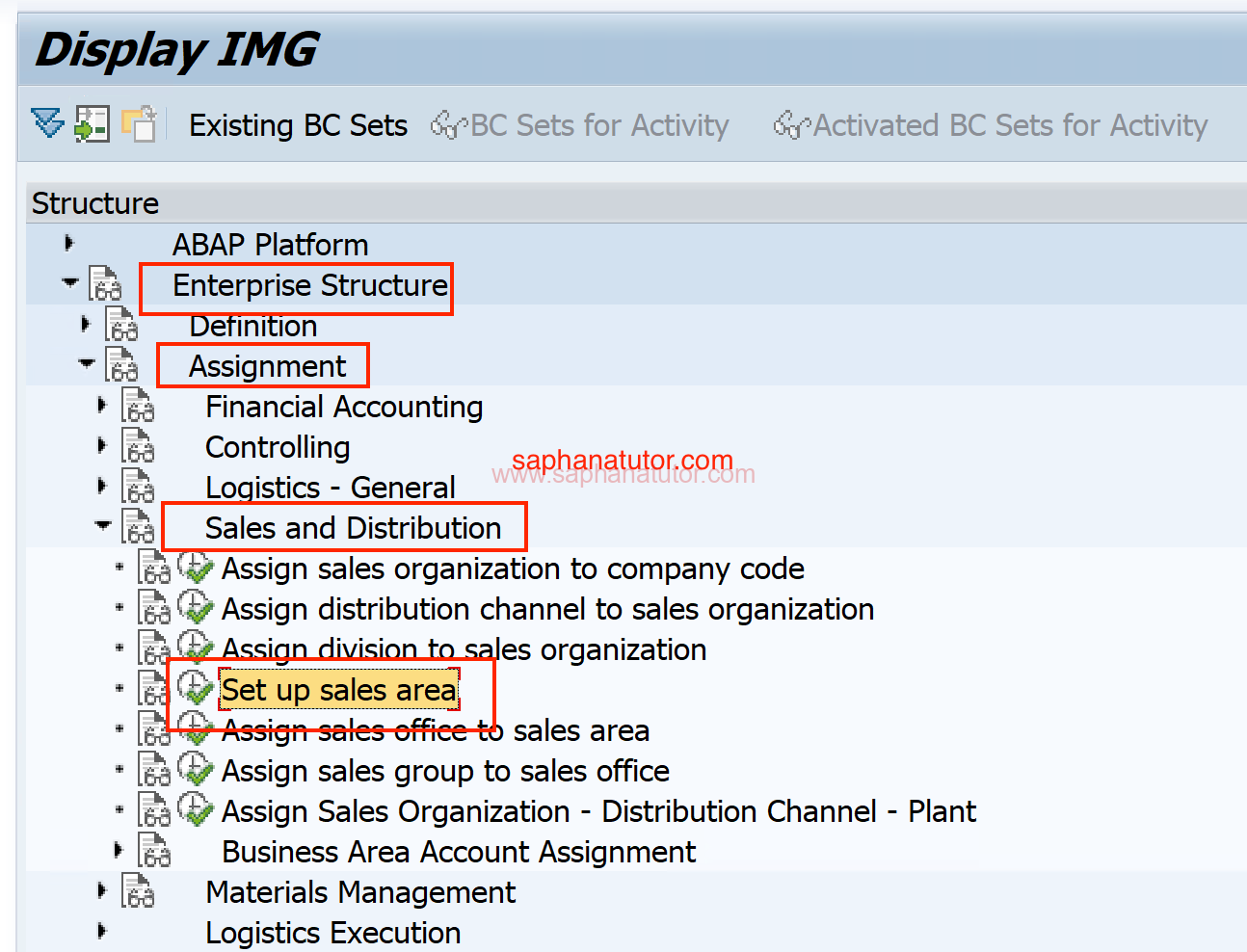Open documentation for Assign sales group to sales office

[154, 770]
